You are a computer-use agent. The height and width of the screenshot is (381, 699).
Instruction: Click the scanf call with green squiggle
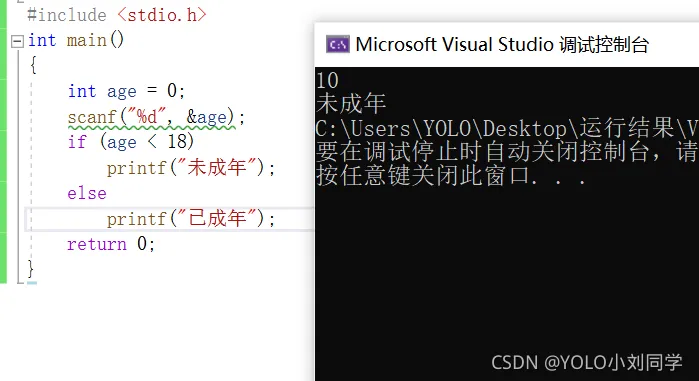tap(156, 117)
